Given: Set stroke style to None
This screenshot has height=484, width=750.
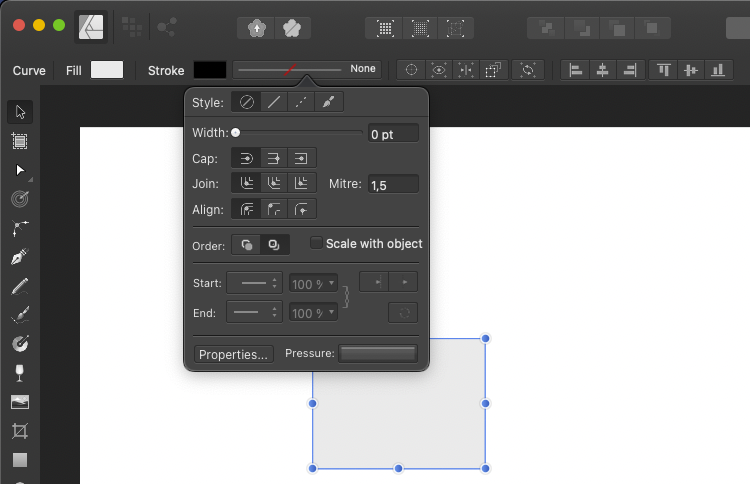Looking at the screenshot, I should [246, 102].
